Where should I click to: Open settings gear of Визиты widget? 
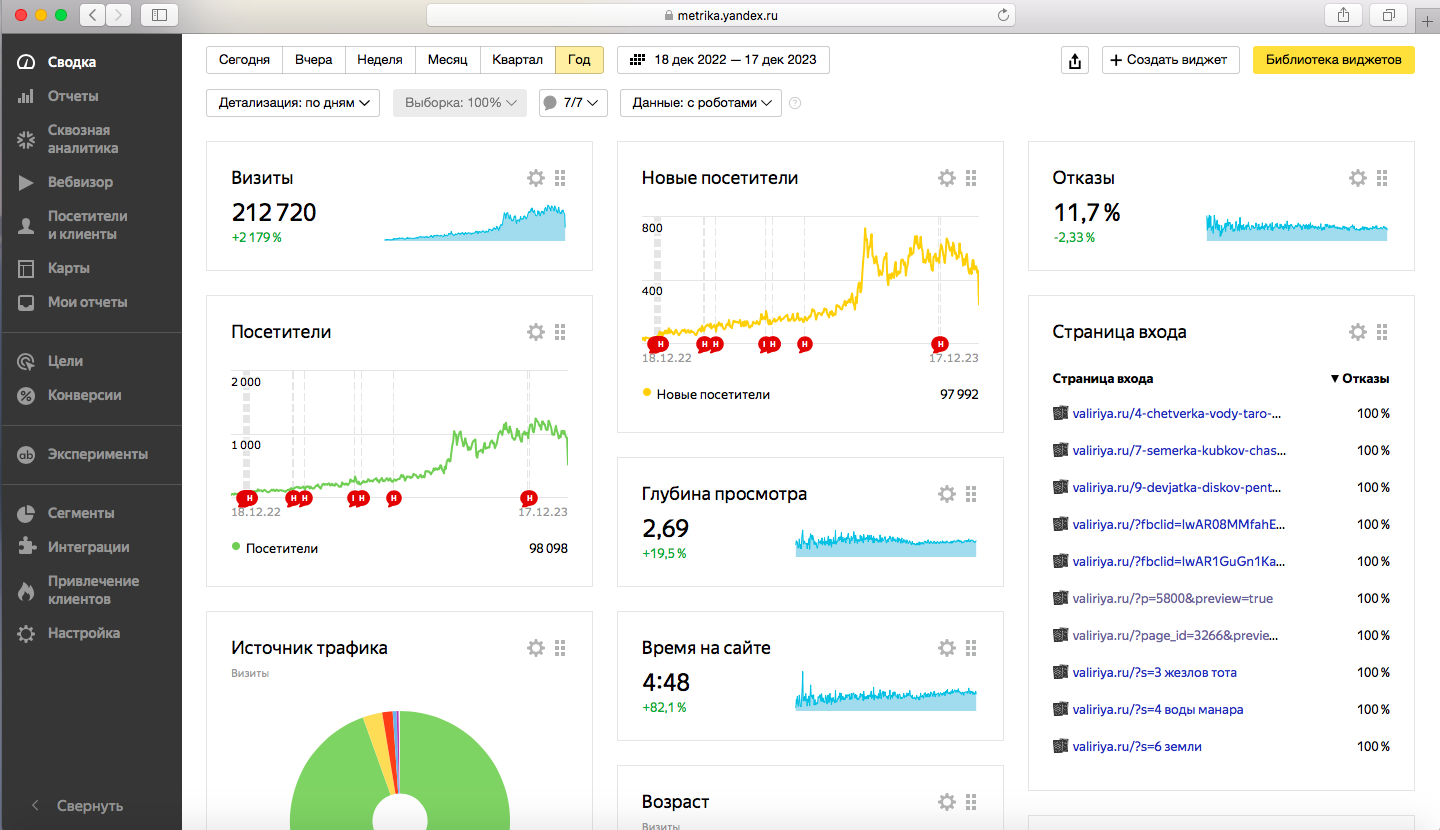pos(536,178)
